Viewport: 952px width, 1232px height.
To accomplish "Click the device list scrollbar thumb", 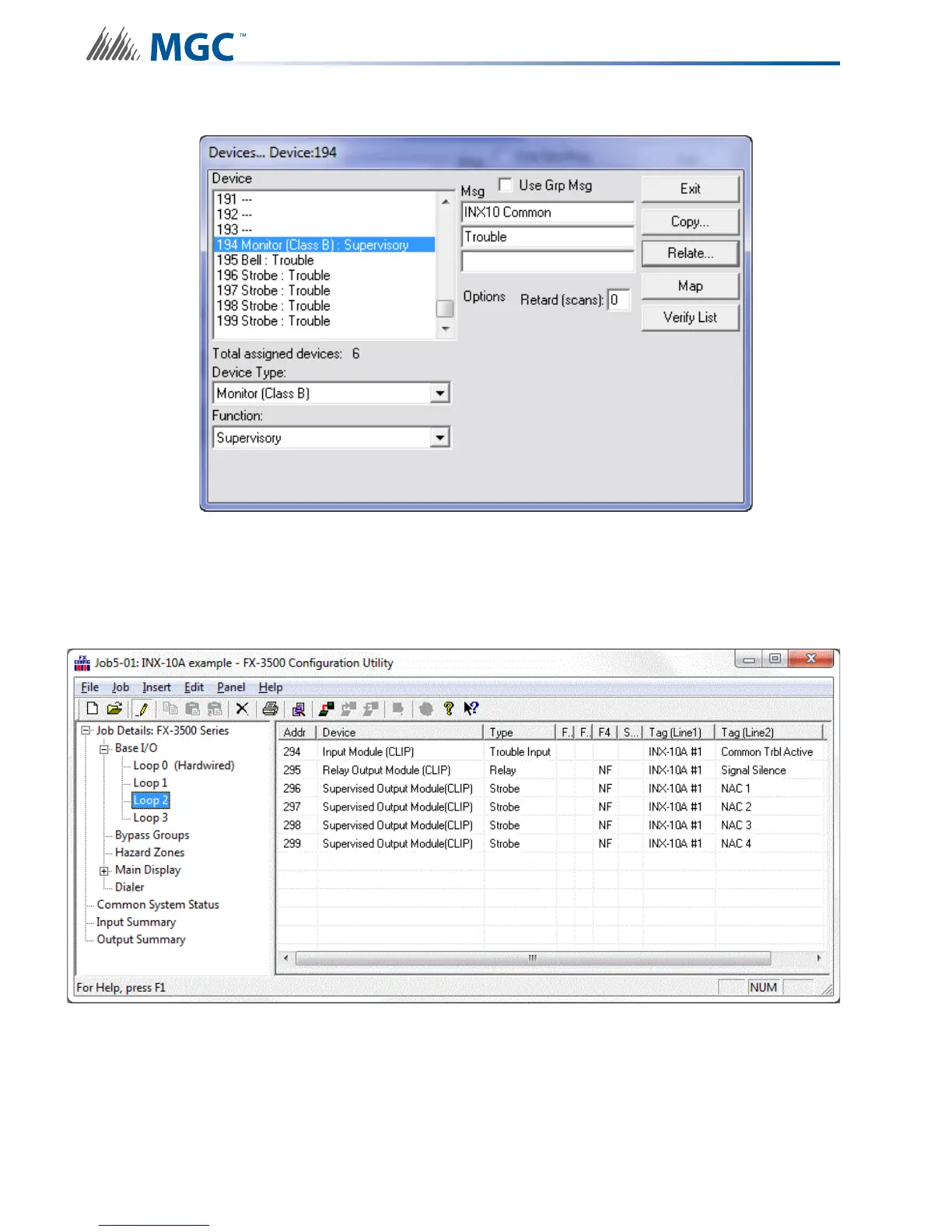I will [x=445, y=309].
